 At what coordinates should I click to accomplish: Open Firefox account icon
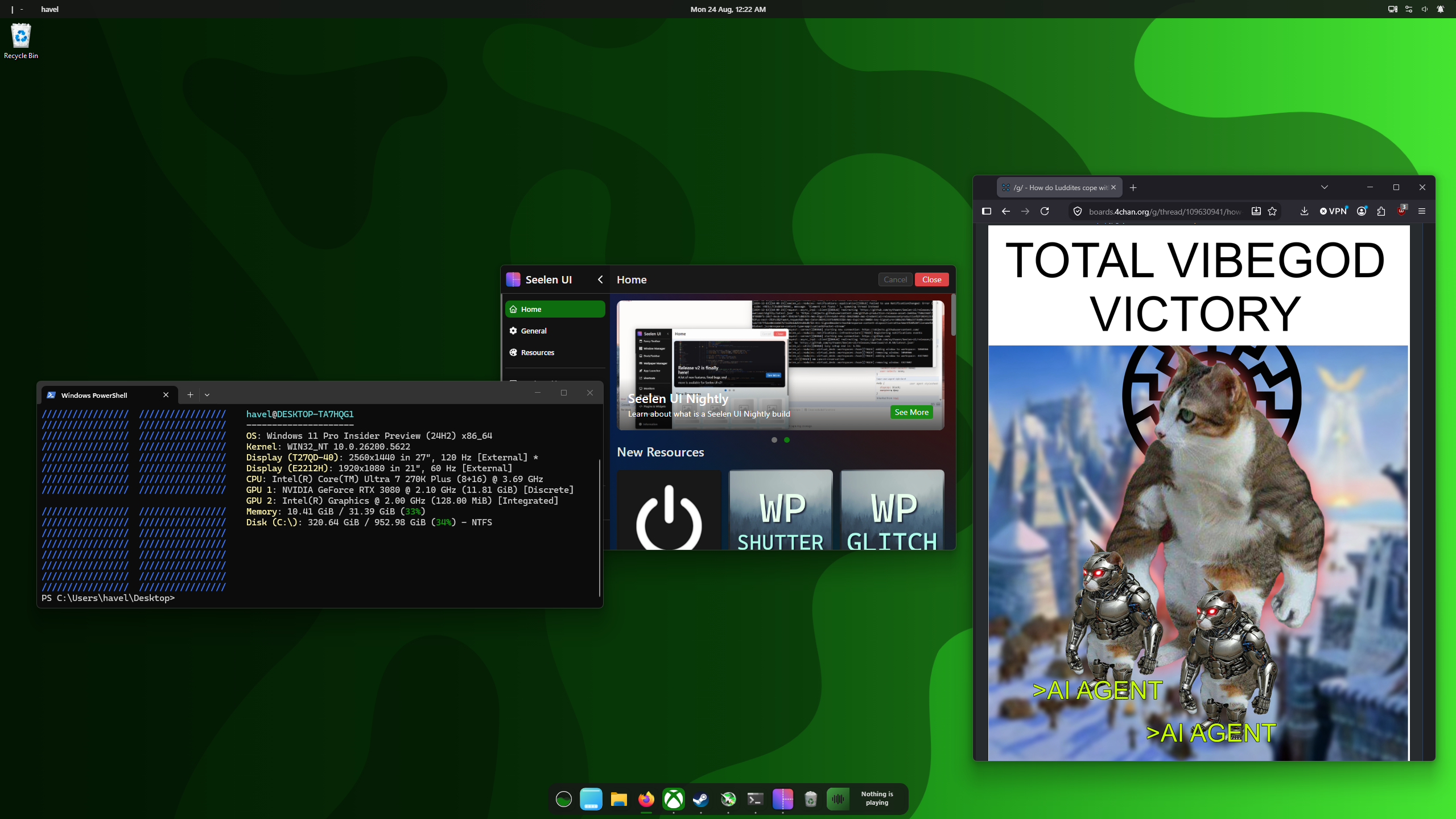[1362, 211]
